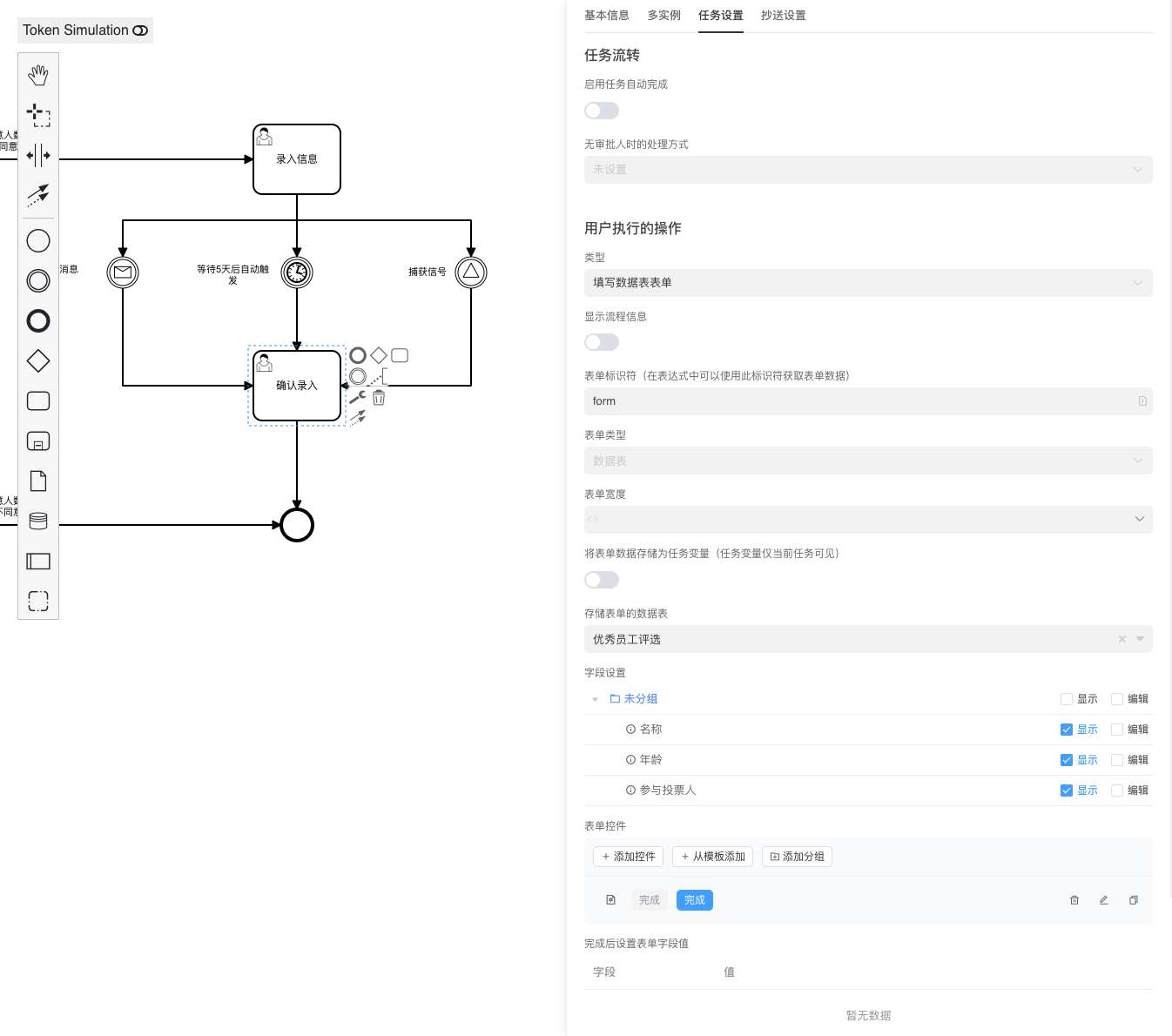The height and width of the screenshot is (1036, 1172).
Task: Open the 类型 dropdown showing 填写数据表表单
Action: (x=867, y=283)
